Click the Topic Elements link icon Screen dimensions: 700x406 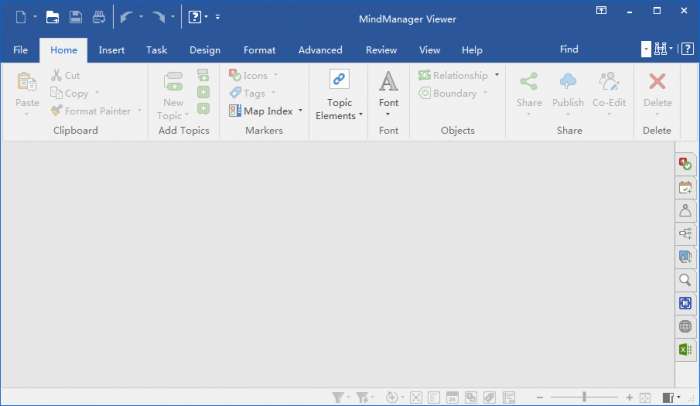(339, 80)
